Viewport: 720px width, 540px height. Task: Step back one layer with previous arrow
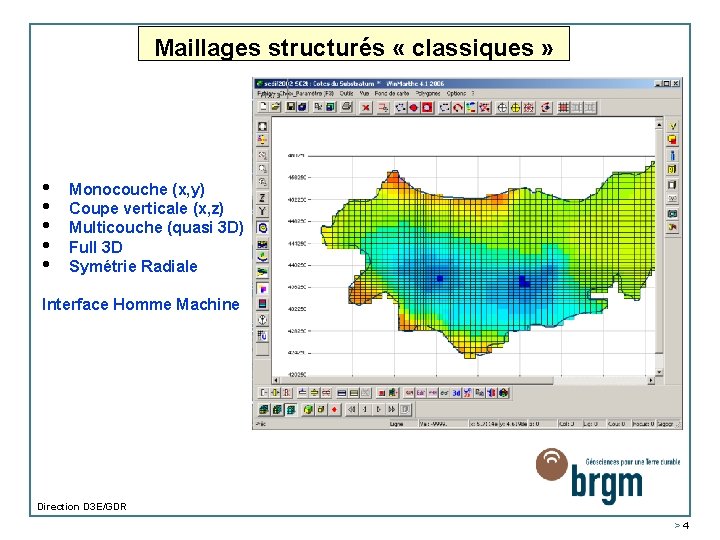(365, 409)
